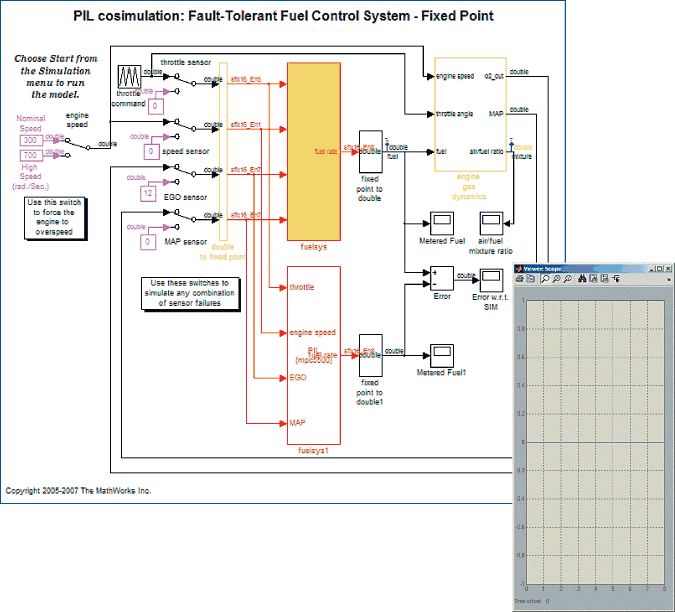
Task: Click Save current axes settings icon
Action: click(x=593, y=279)
